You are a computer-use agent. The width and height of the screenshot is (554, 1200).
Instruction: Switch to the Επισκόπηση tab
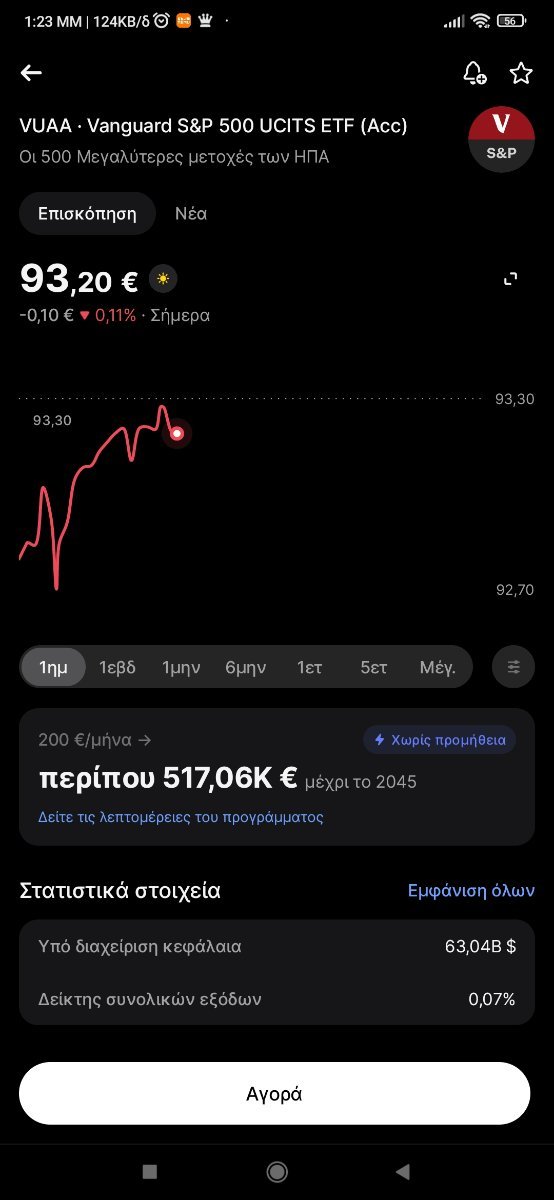click(87, 213)
